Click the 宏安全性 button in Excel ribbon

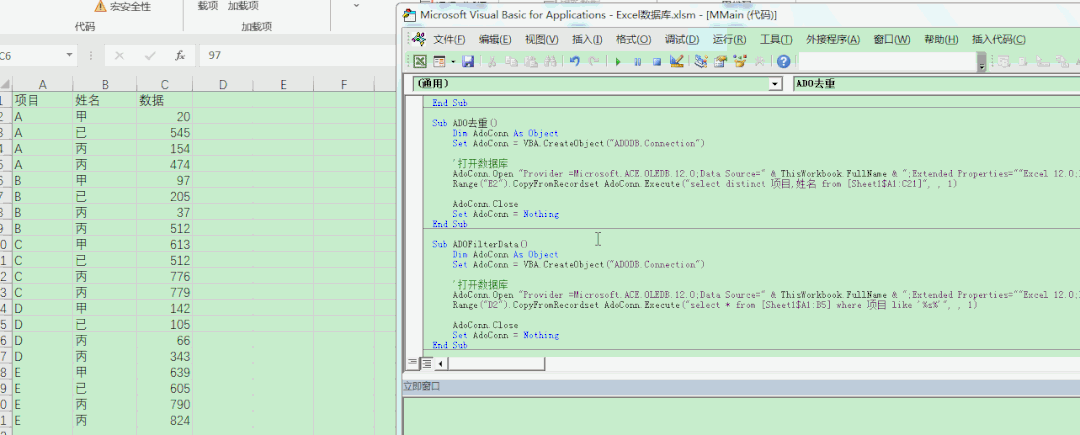point(123,6)
